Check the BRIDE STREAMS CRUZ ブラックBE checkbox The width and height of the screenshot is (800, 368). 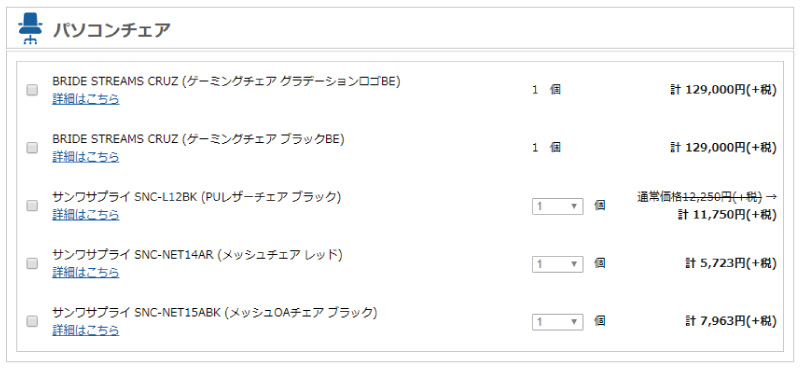[32, 148]
